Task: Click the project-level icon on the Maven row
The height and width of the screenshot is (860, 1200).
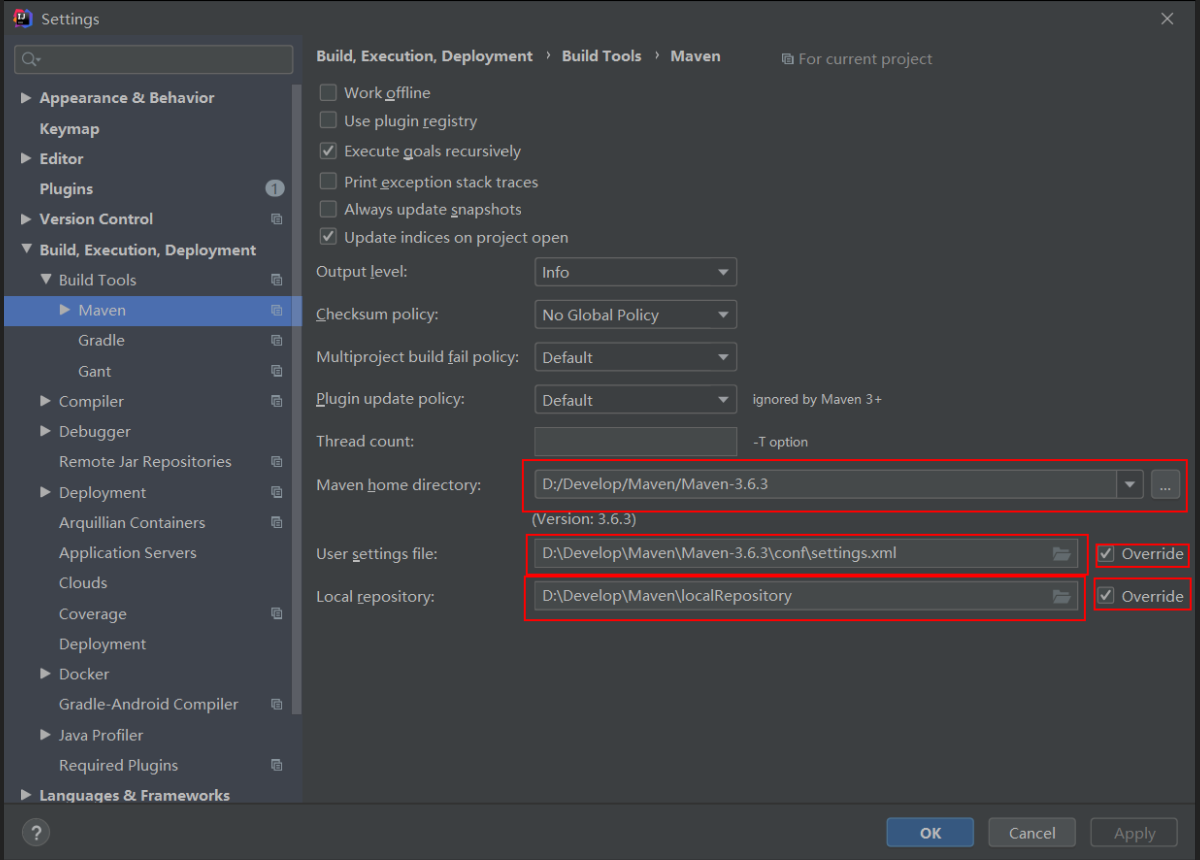Action: pyautogui.click(x=277, y=311)
